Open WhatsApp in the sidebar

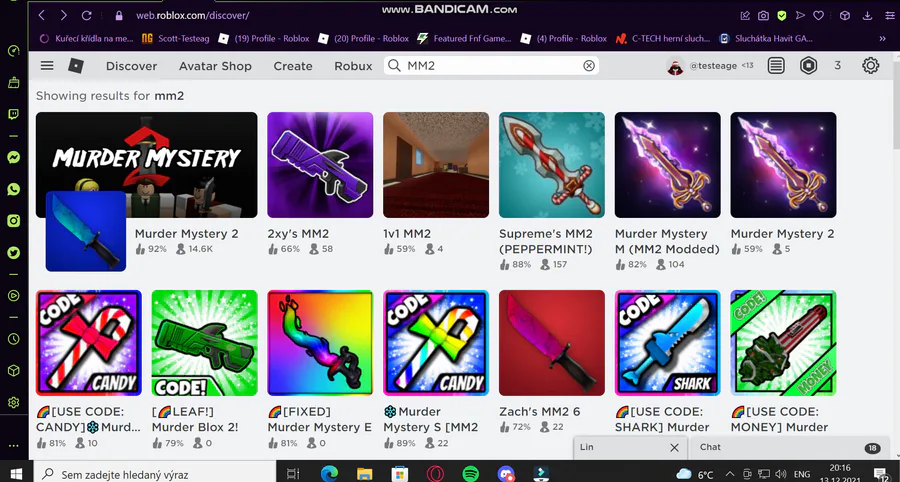pos(14,189)
